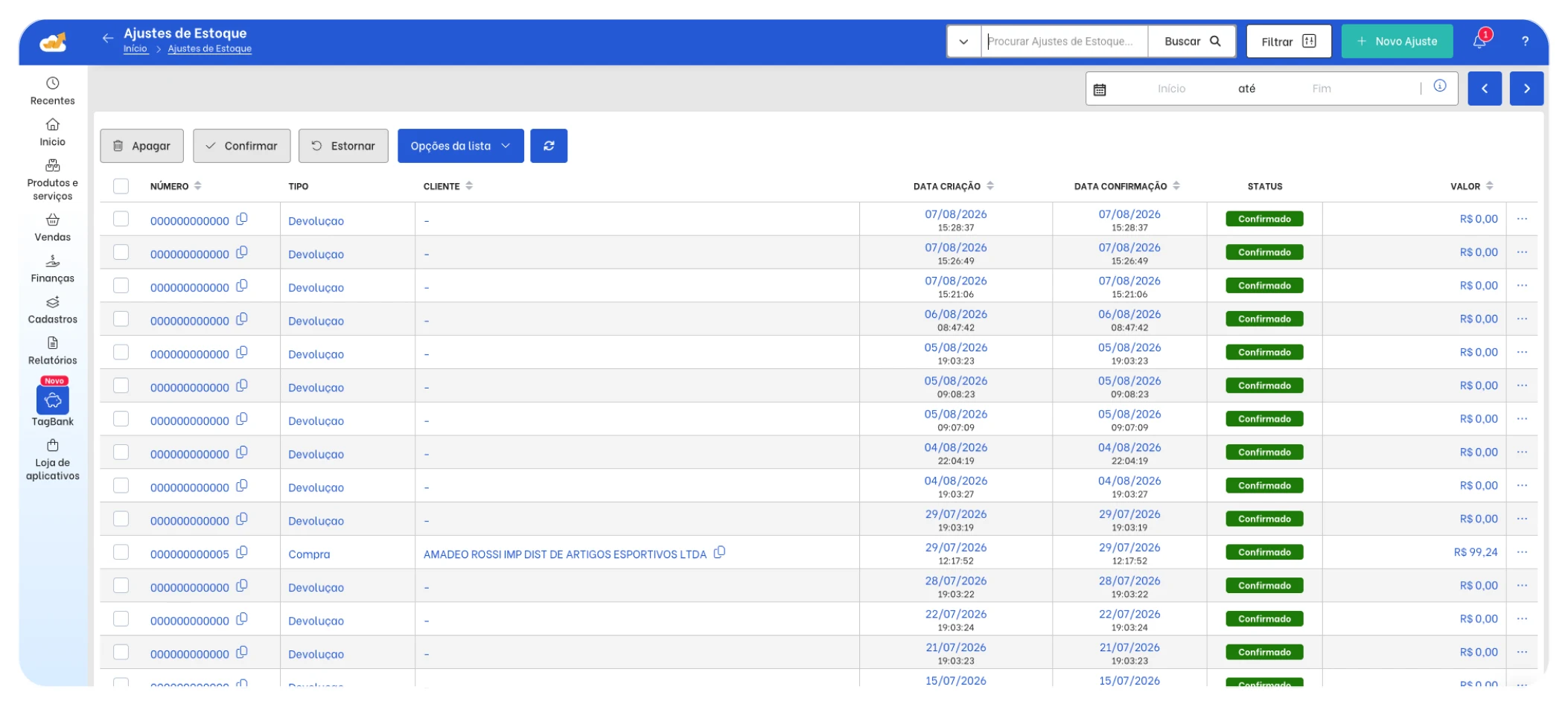Open TagBank in the sidebar

pos(53,402)
